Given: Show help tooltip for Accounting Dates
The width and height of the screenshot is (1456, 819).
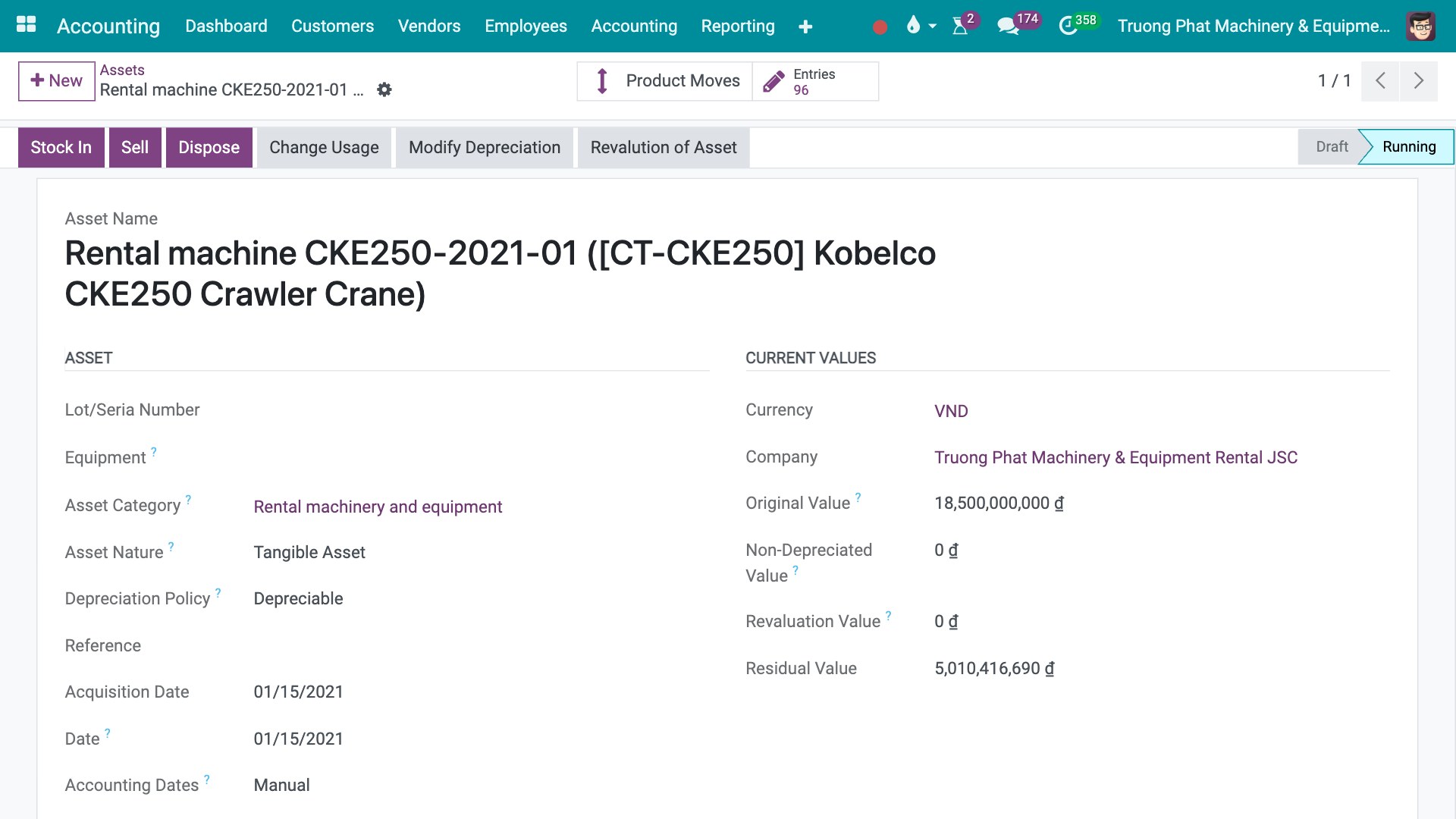Looking at the screenshot, I should click(x=207, y=780).
